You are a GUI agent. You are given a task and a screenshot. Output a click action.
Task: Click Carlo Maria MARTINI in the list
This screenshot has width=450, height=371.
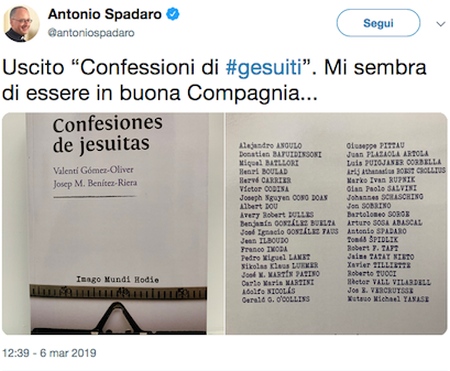tap(278, 283)
